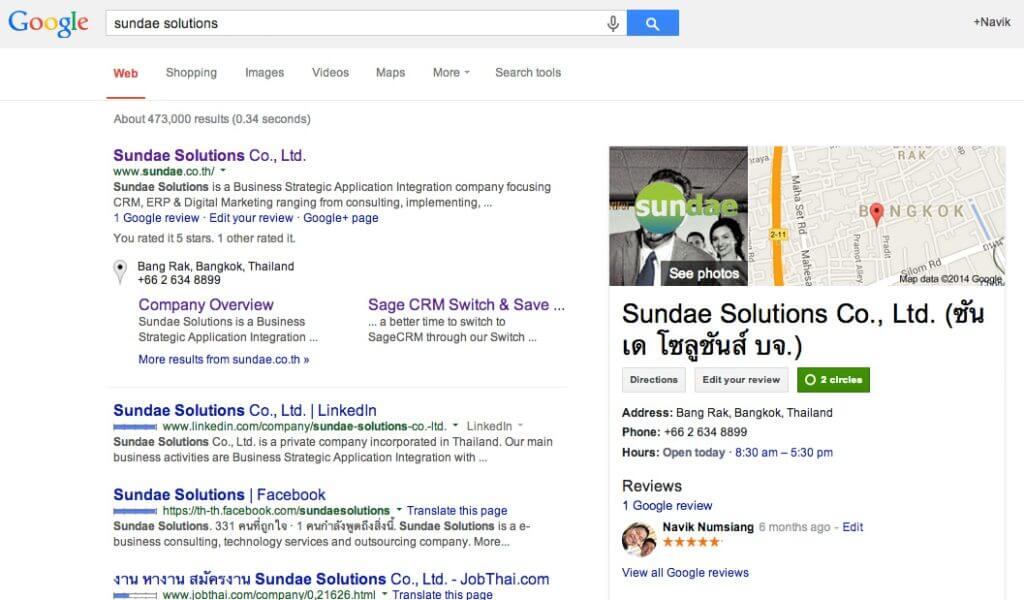Click the location pin beside Bang Rak address
The height and width of the screenshot is (600, 1024).
tap(120, 270)
